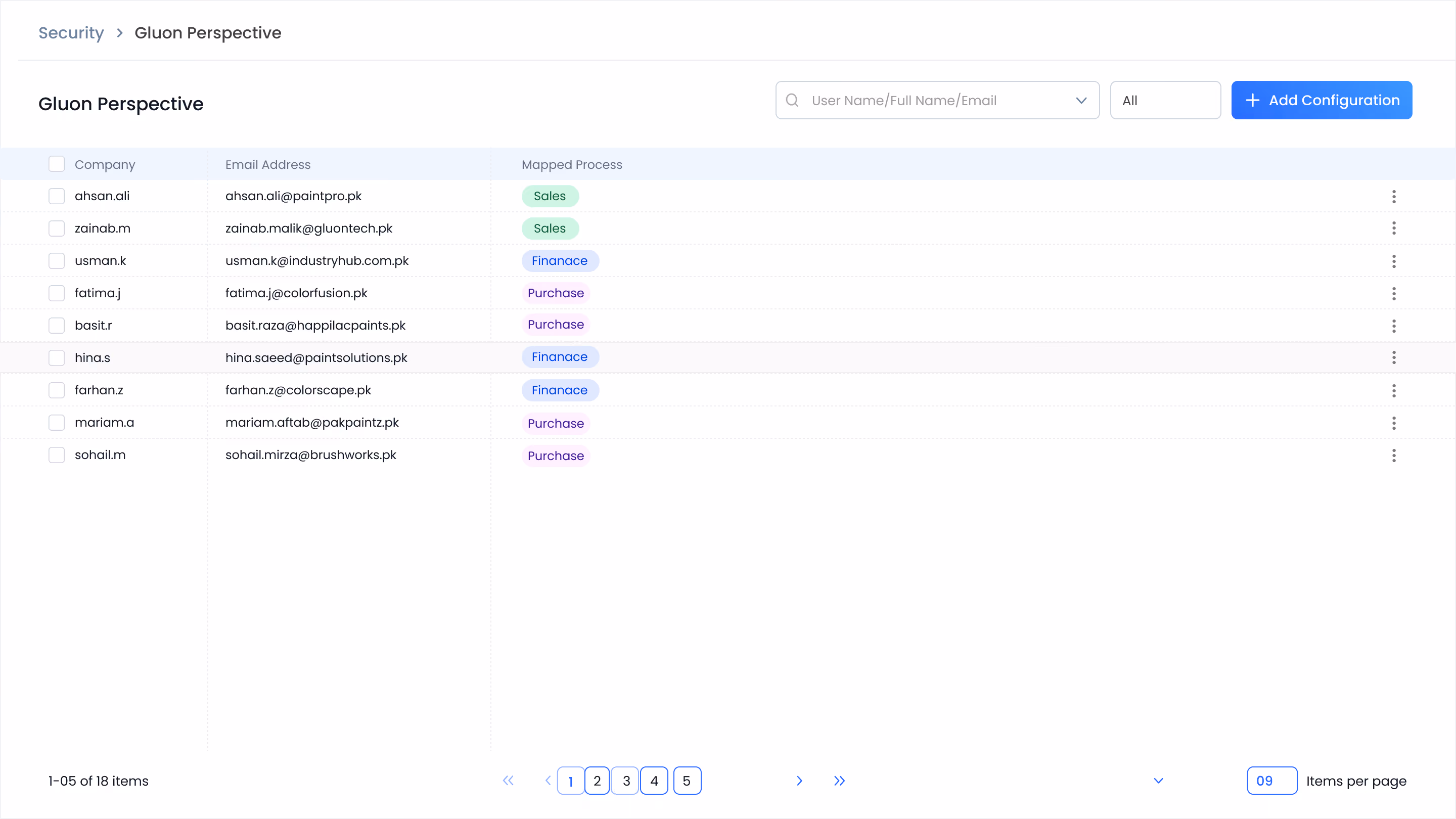This screenshot has height=819, width=1456.
Task: Switch to page 4
Action: [654, 781]
